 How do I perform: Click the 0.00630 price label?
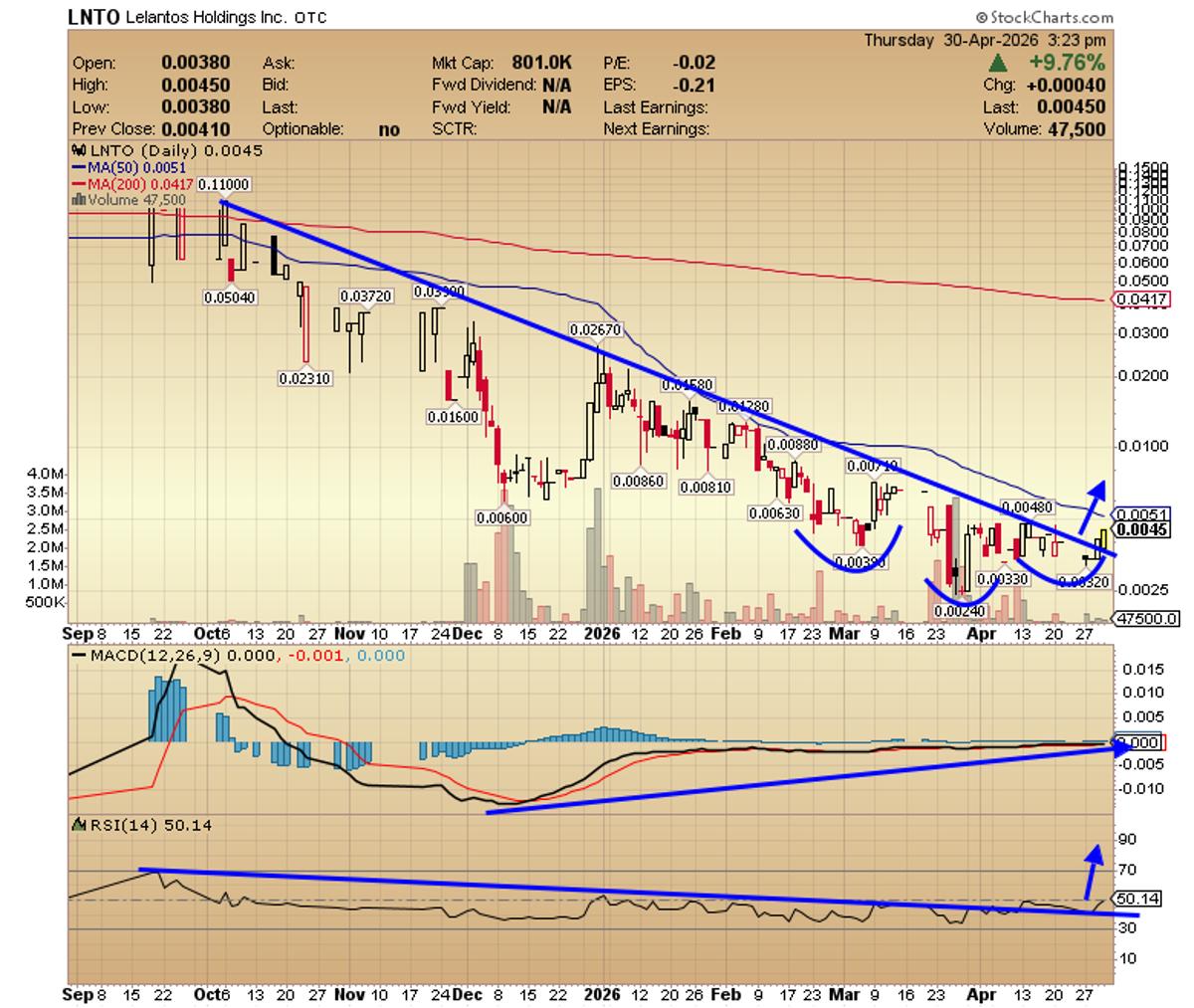(x=774, y=512)
